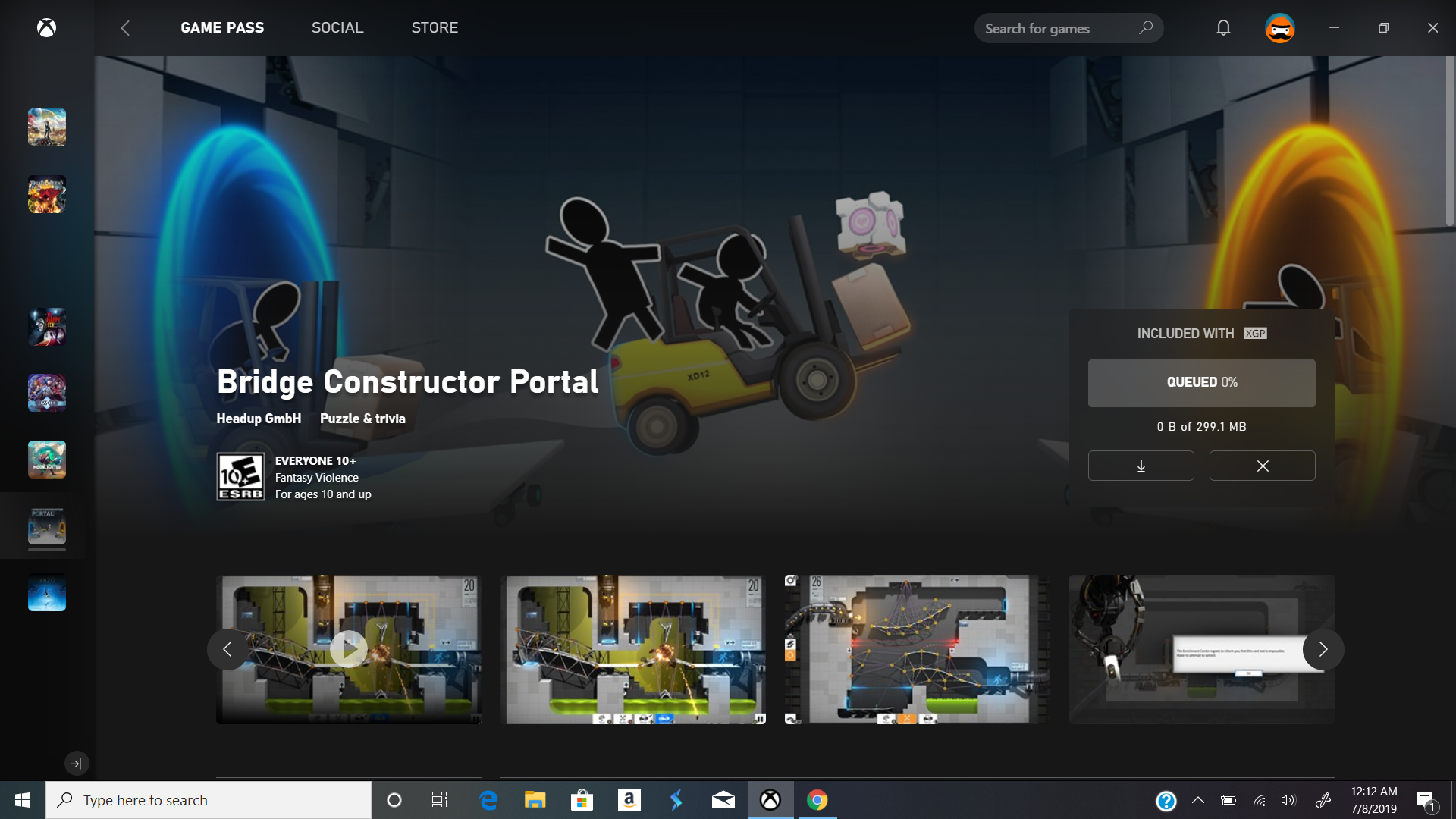This screenshot has width=1456, height=819.
Task: Select the blue ABZU game in sidebar
Action: [x=47, y=592]
